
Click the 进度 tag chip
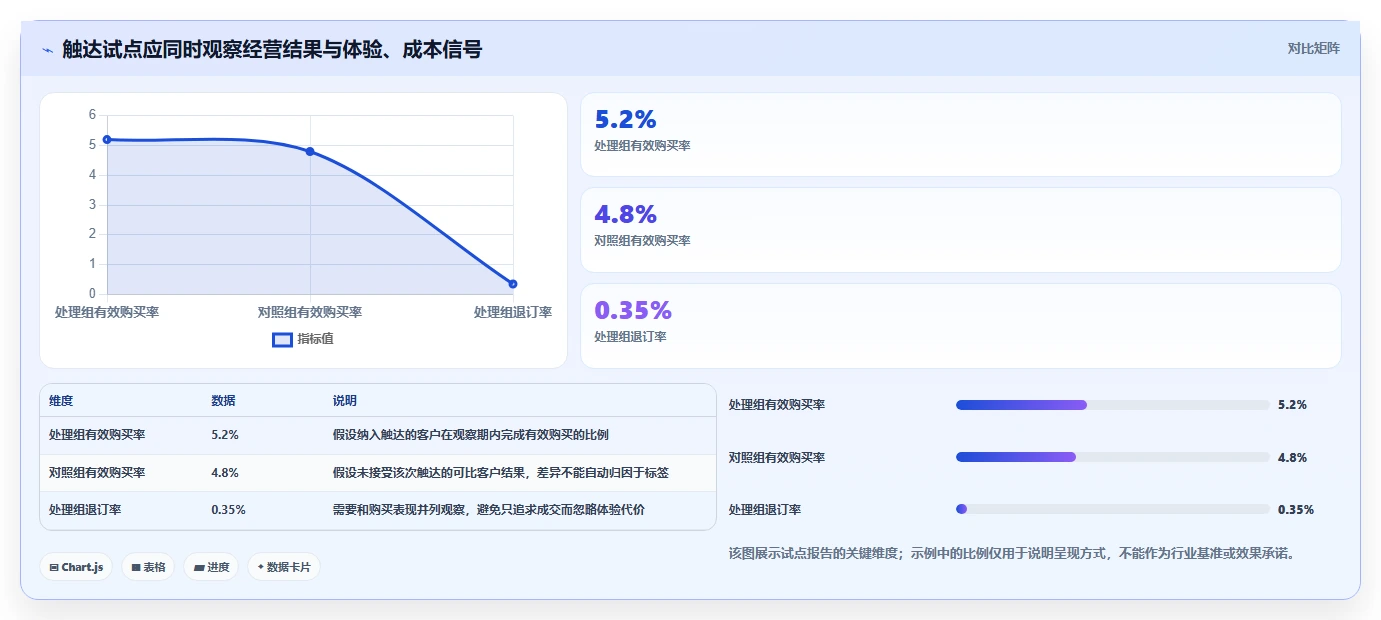211,567
